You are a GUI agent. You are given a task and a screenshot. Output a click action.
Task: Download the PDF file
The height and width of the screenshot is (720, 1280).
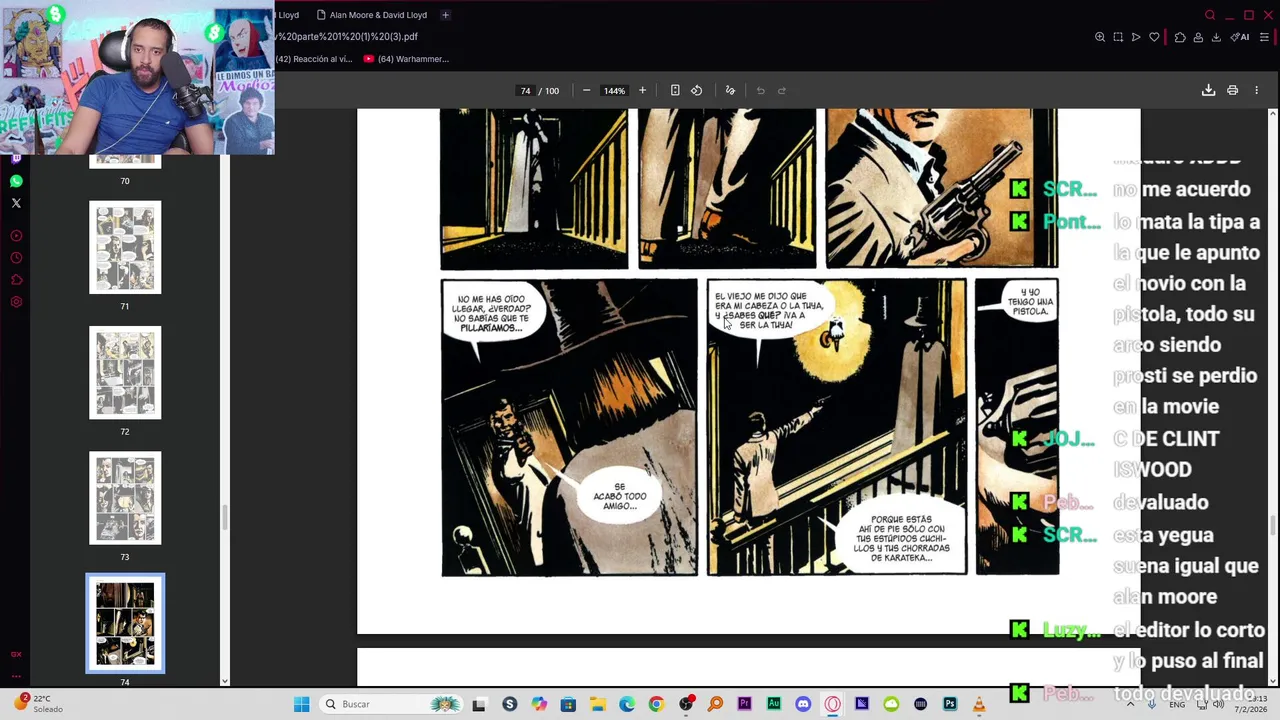(1208, 91)
